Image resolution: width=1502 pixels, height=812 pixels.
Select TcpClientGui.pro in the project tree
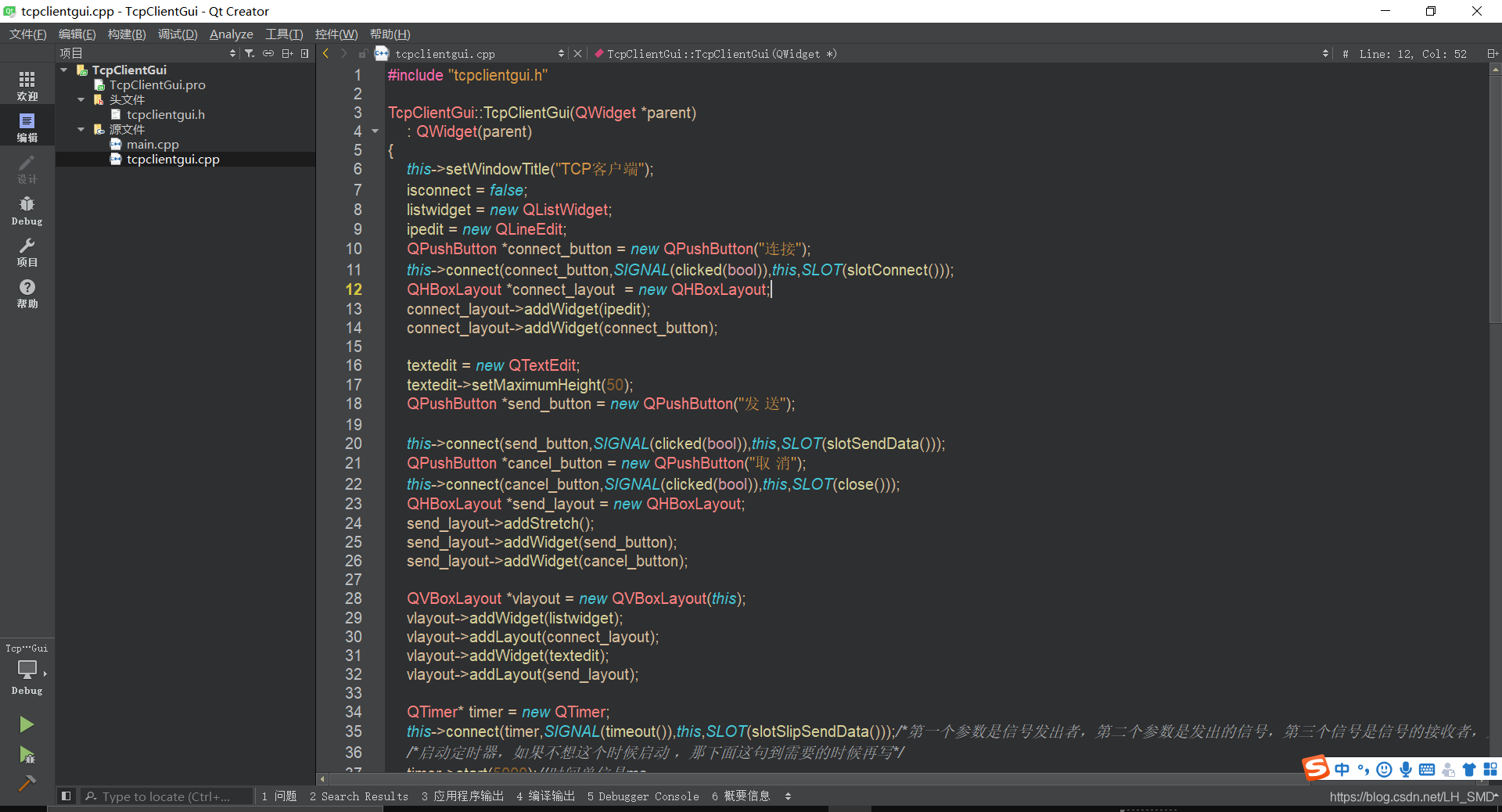157,84
